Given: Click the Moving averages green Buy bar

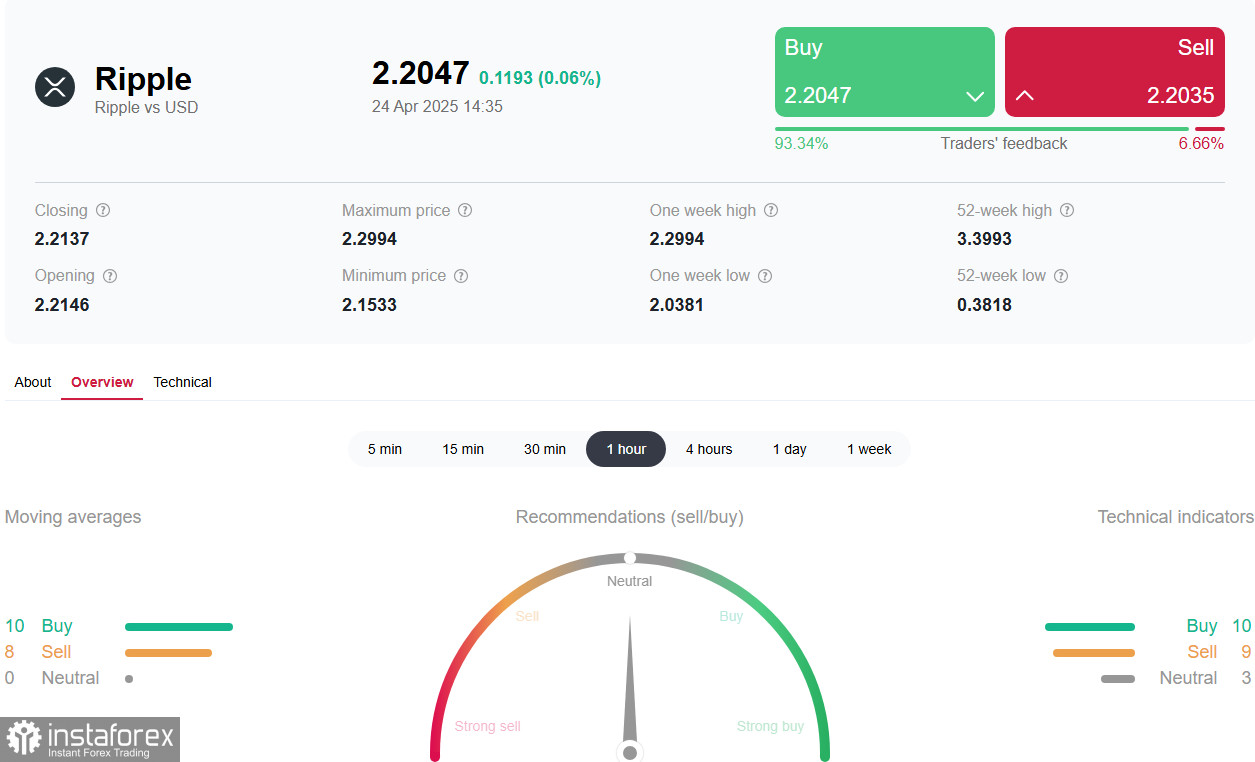Looking at the screenshot, I should (x=179, y=627).
